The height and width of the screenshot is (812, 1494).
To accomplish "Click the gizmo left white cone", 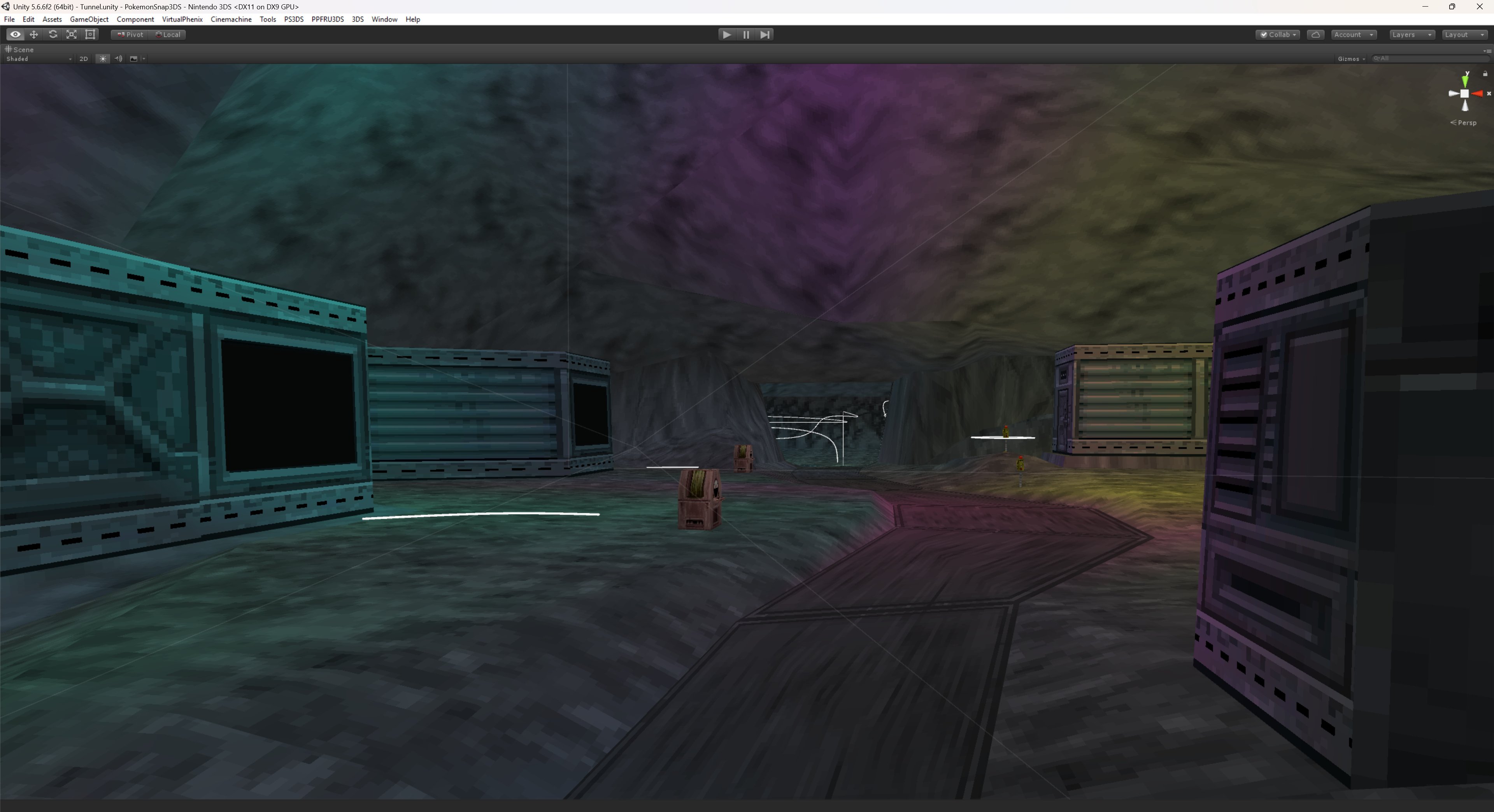I will [x=1454, y=93].
